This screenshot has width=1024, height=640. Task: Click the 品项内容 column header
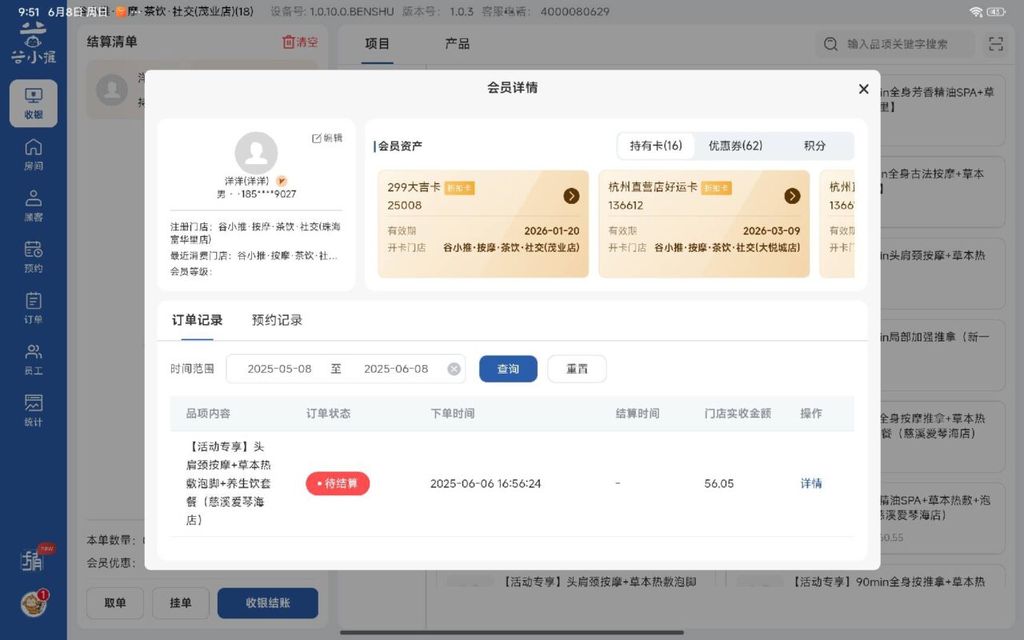pos(208,413)
